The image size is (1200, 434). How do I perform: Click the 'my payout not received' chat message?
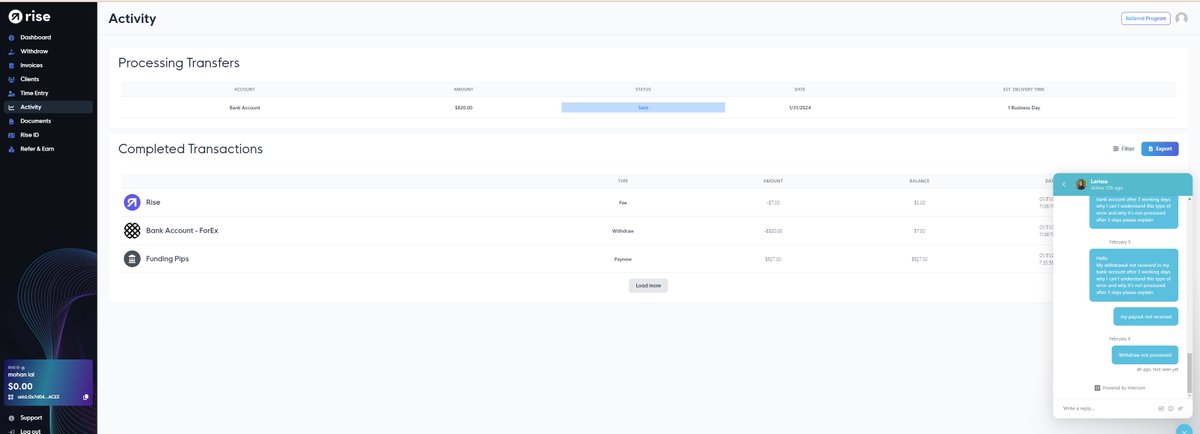pos(1146,317)
